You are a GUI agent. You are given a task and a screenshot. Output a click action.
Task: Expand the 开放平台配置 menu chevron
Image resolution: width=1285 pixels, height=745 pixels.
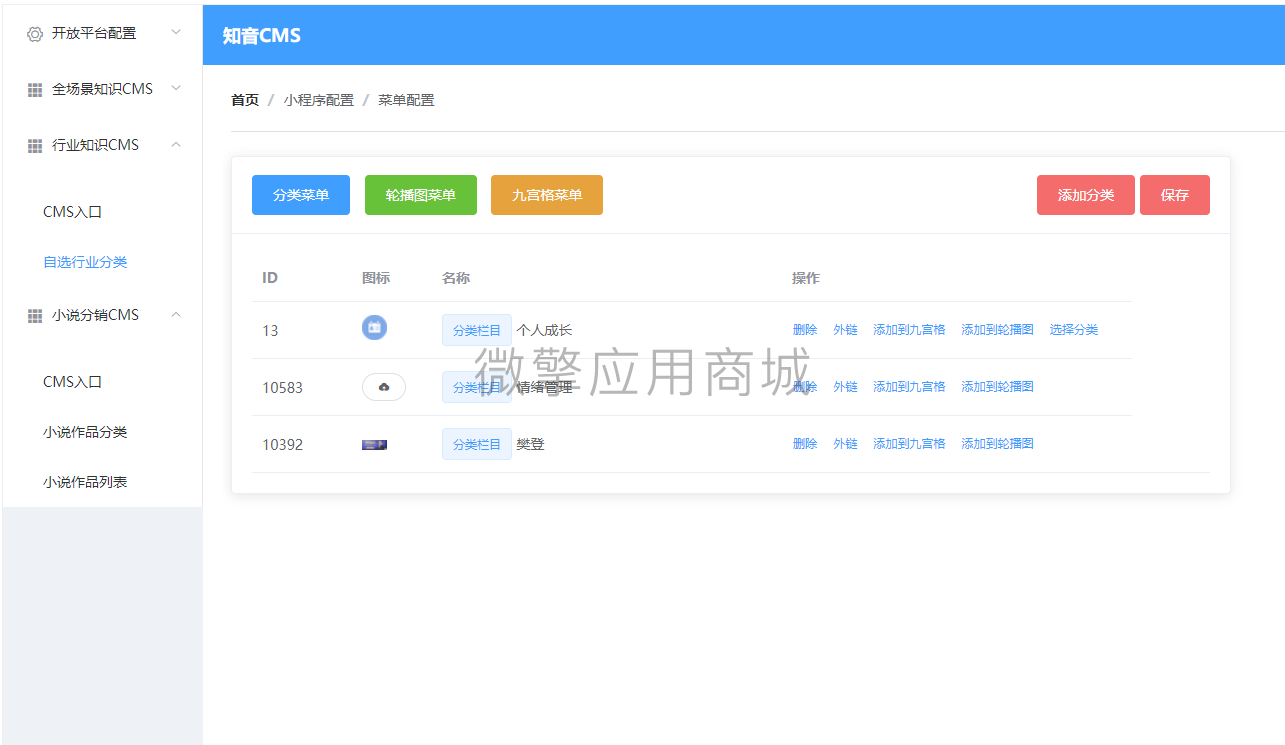176,32
